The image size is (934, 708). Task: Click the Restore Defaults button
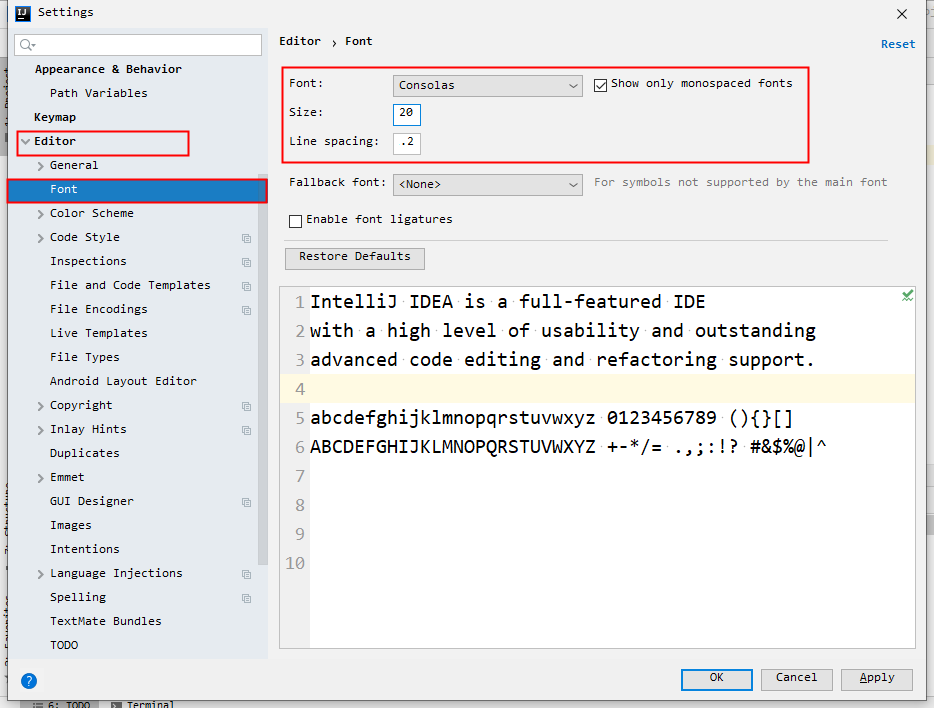tap(354, 258)
